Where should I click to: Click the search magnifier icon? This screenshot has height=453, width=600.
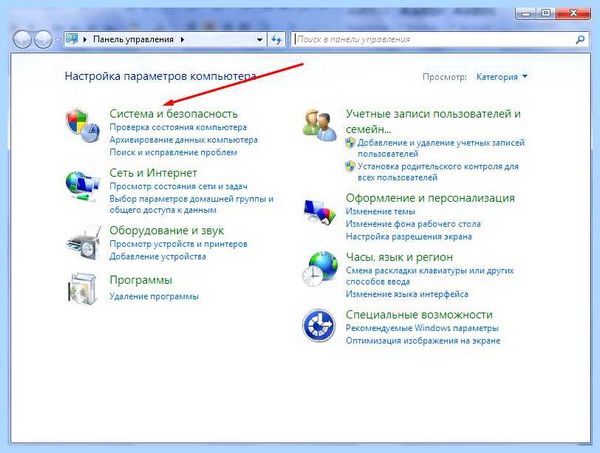(x=580, y=39)
